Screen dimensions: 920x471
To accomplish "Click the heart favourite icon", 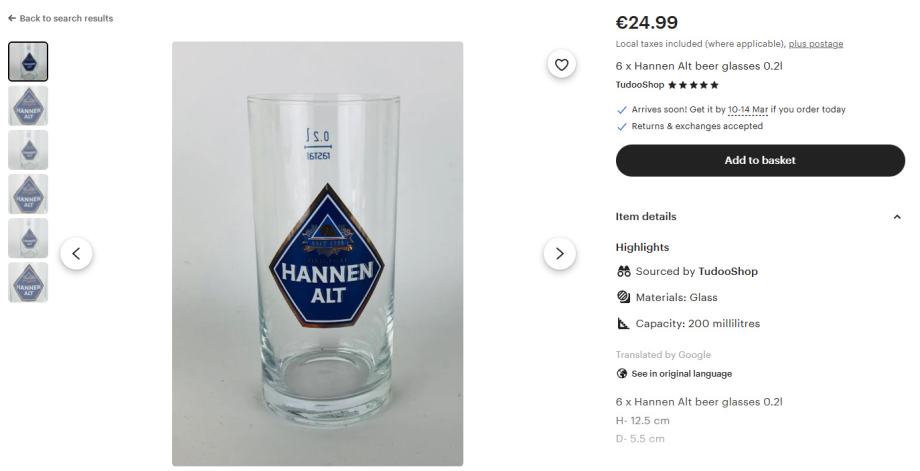I will click(561, 65).
